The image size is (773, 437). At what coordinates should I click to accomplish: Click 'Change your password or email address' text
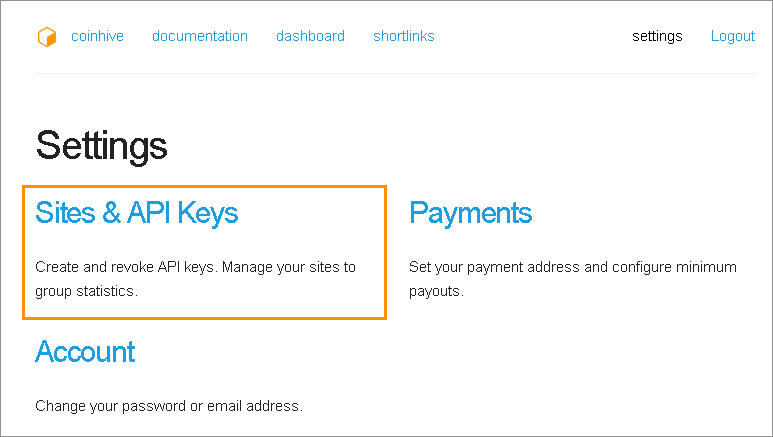click(x=168, y=407)
